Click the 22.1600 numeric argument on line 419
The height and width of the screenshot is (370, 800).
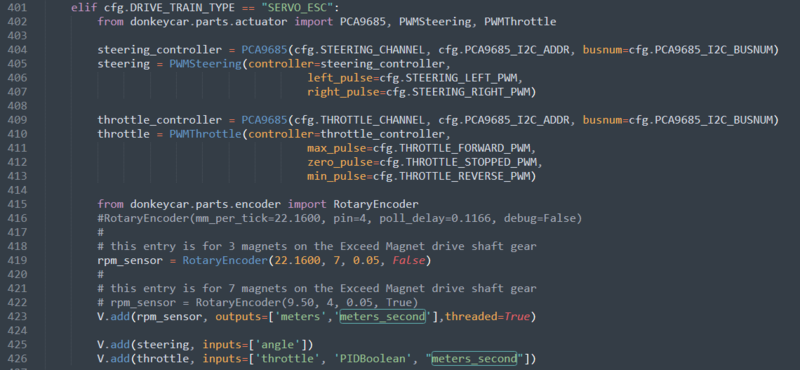point(298,260)
